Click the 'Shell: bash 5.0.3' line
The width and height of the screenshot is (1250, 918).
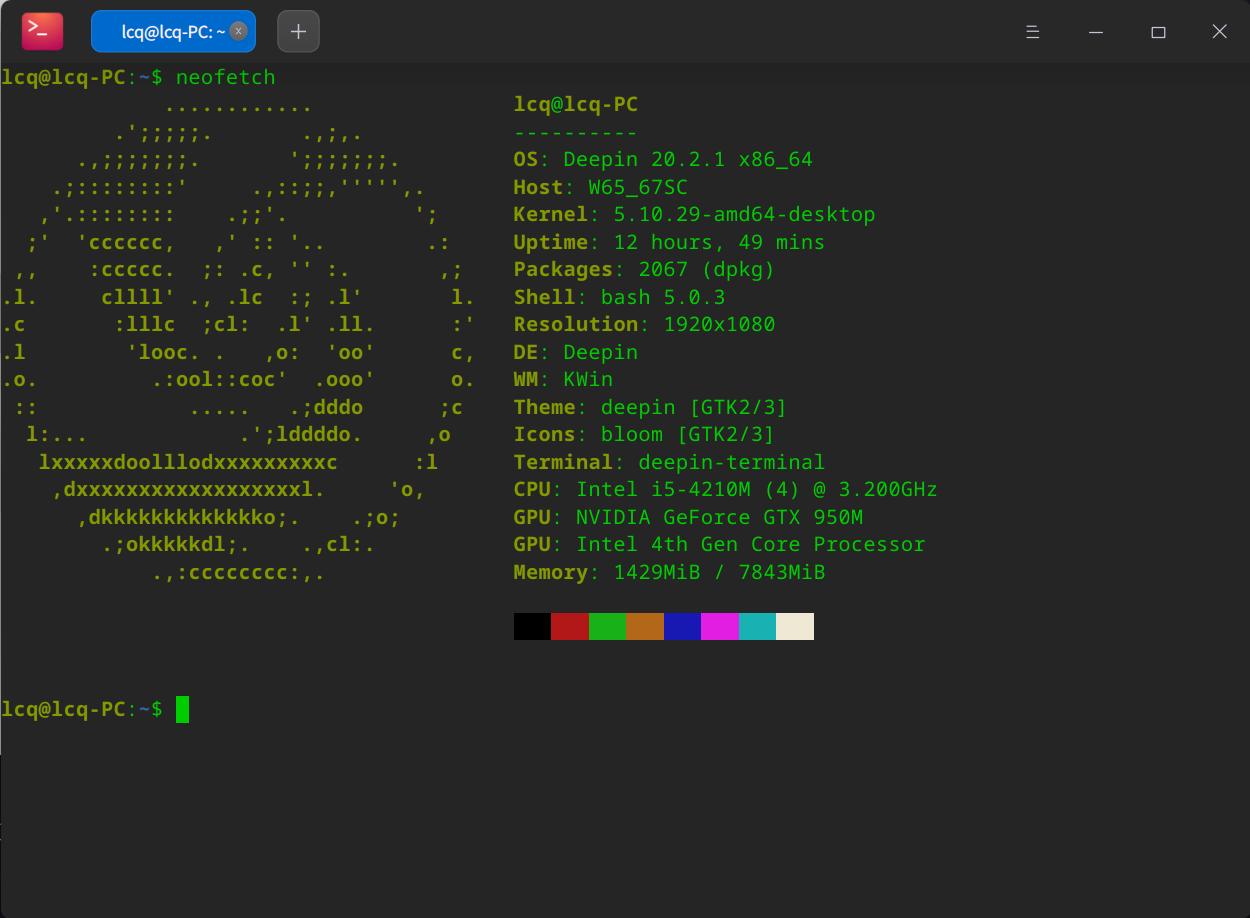(620, 297)
